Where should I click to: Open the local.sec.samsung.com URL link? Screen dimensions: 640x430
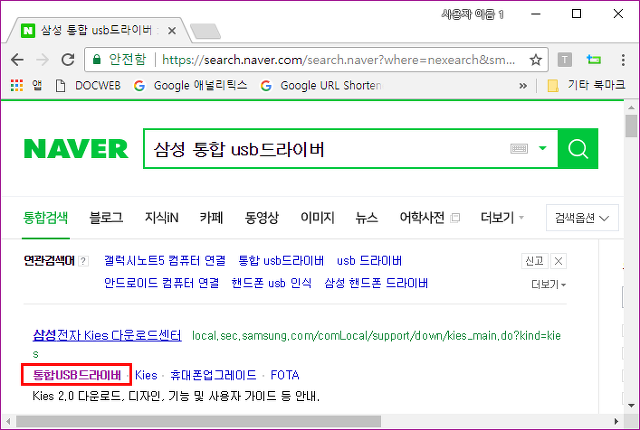[x=376, y=336]
